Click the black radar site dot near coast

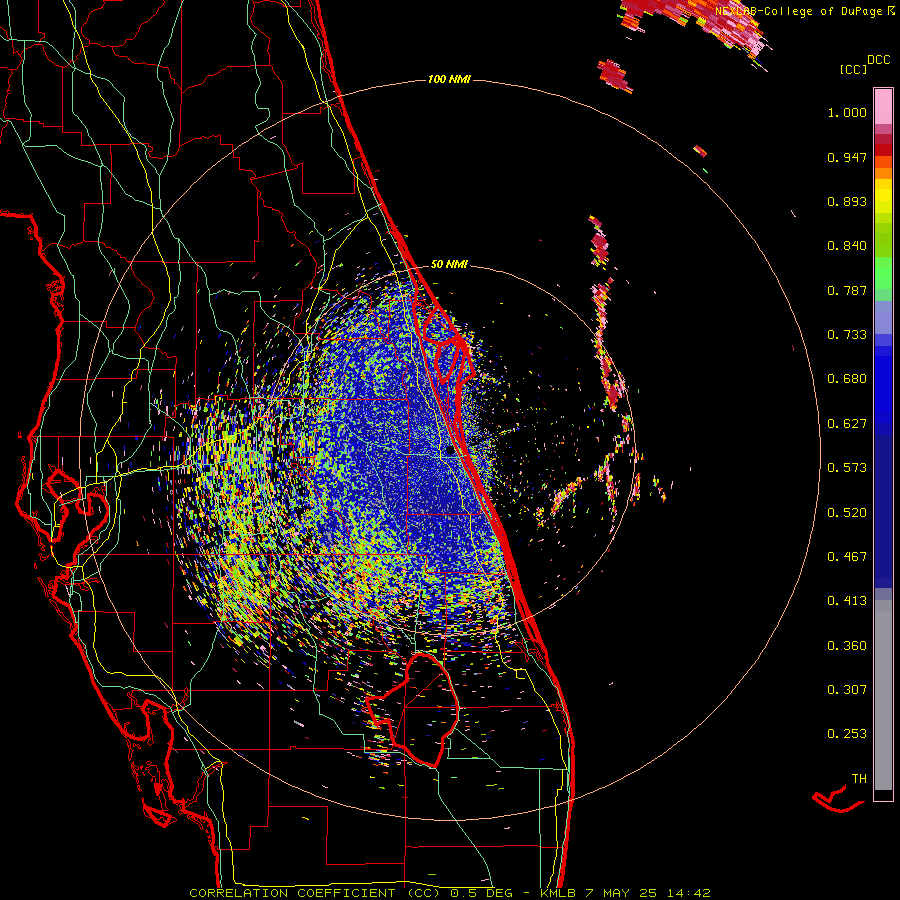coord(450,451)
